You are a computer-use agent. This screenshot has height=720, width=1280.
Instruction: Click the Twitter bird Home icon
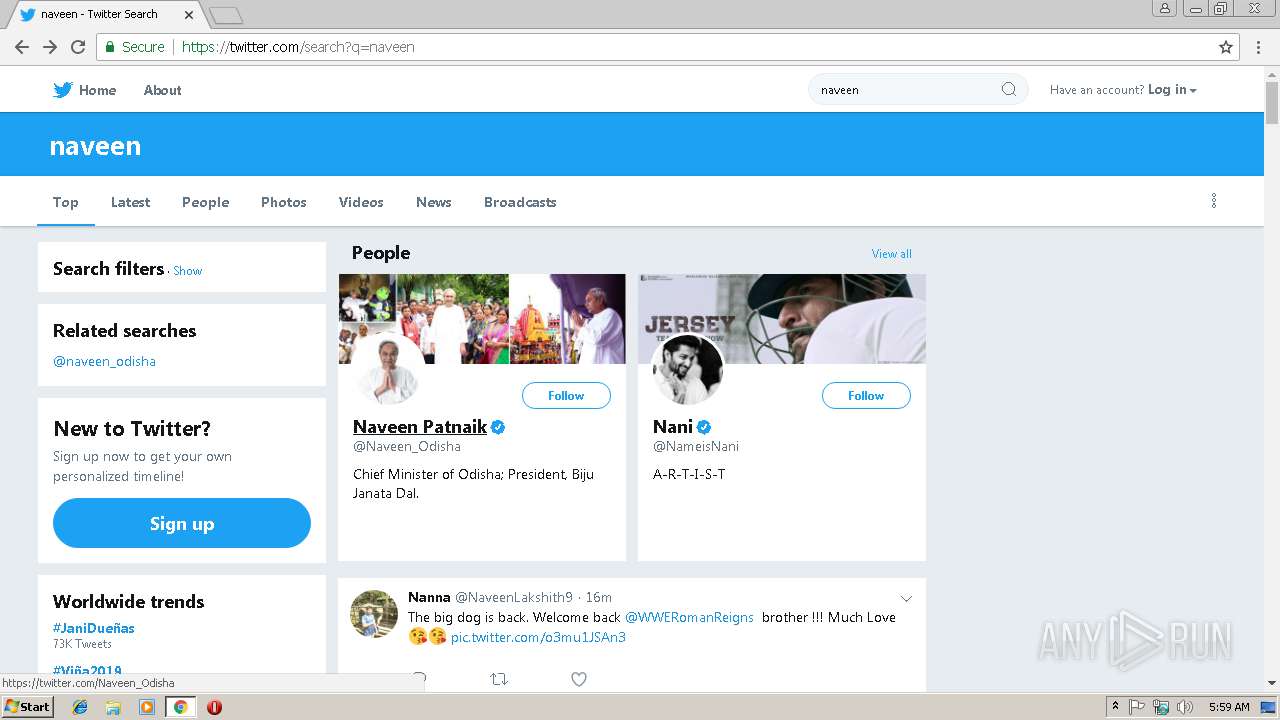pos(63,90)
